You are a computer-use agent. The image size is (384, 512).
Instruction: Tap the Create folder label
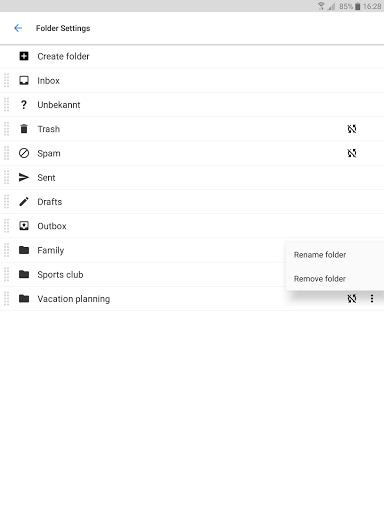tap(63, 56)
